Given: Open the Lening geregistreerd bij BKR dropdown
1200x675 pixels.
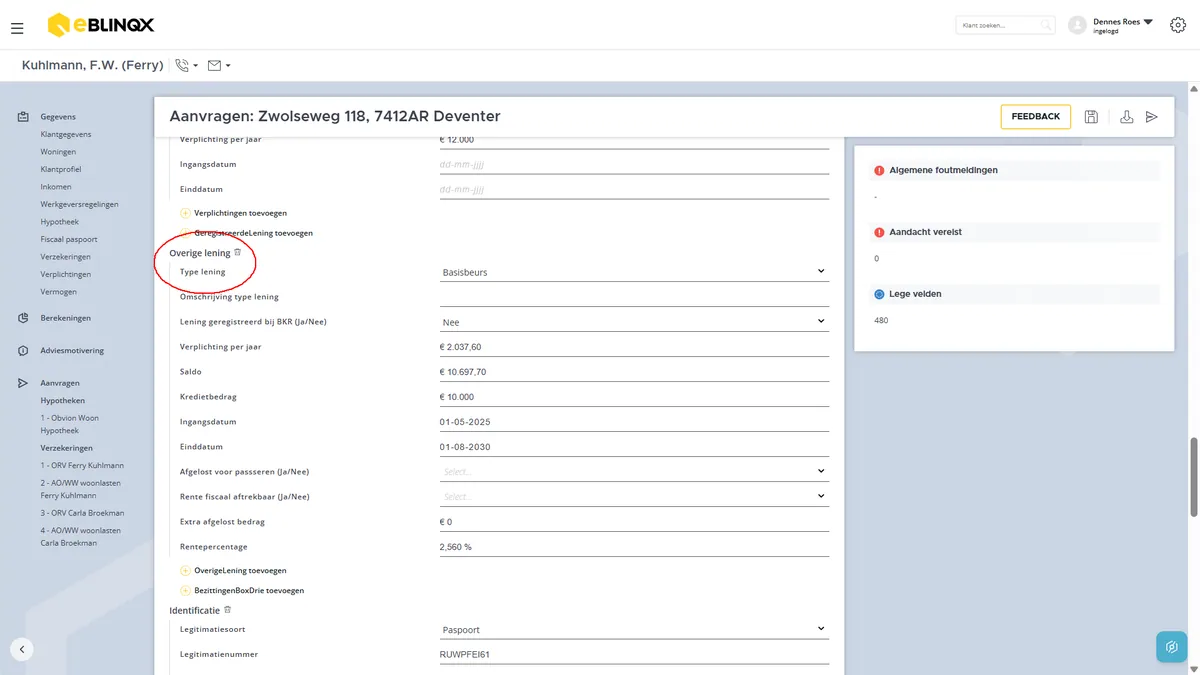Looking at the screenshot, I should point(634,322).
